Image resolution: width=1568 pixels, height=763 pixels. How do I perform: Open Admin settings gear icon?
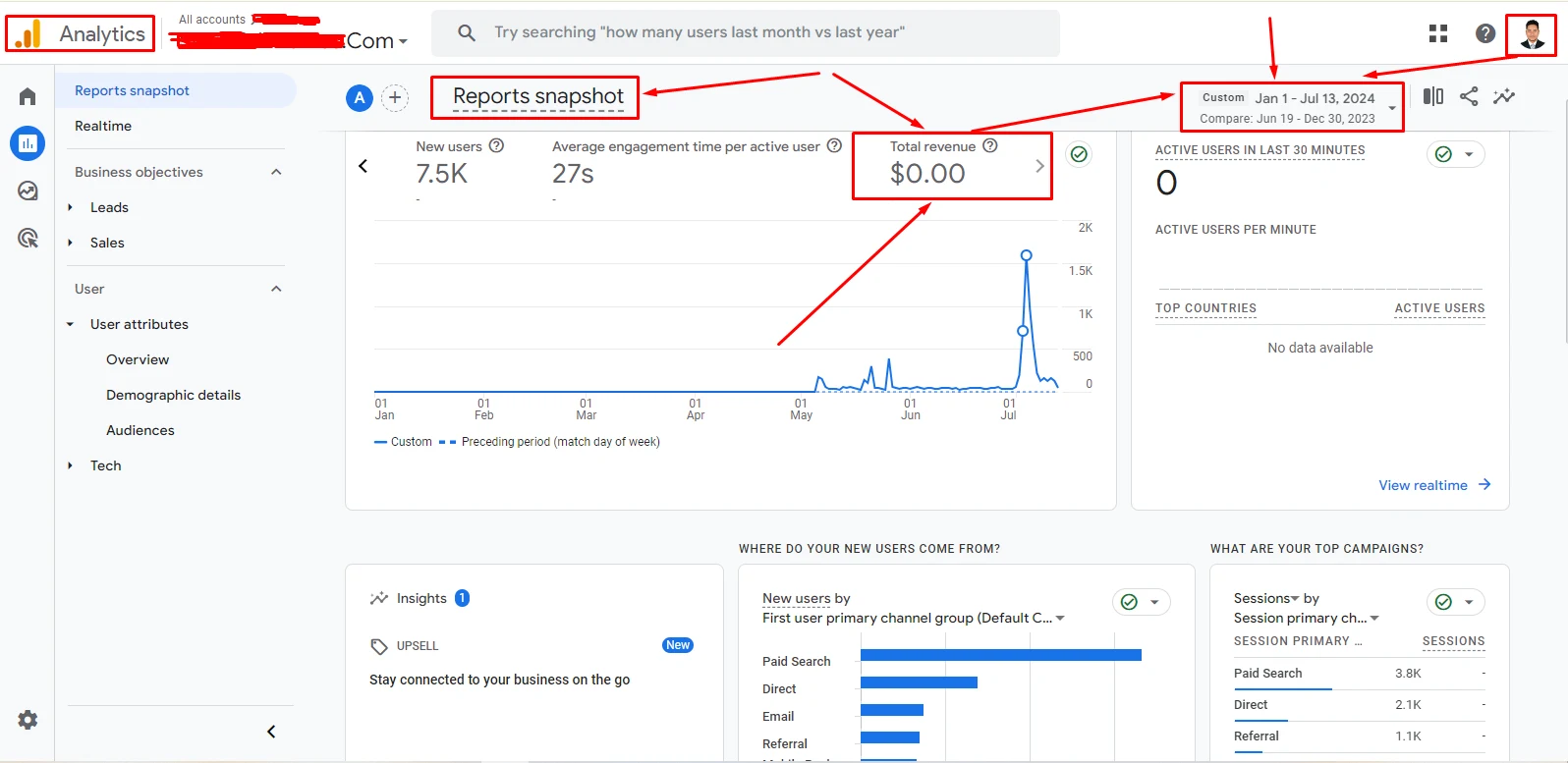point(28,720)
